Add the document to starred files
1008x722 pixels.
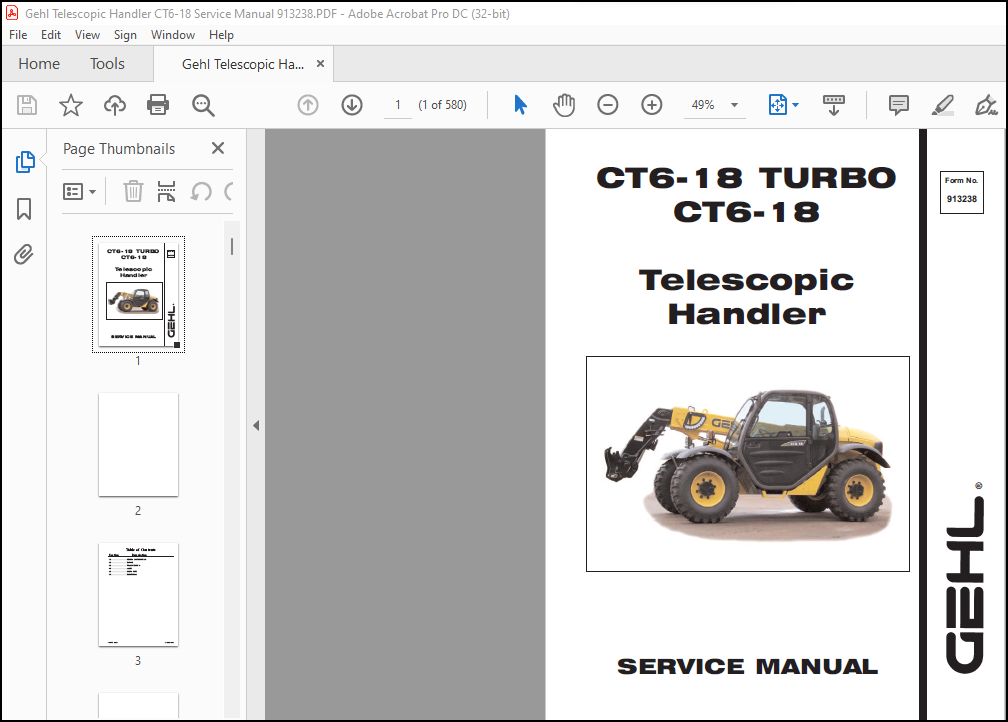coord(71,105)
